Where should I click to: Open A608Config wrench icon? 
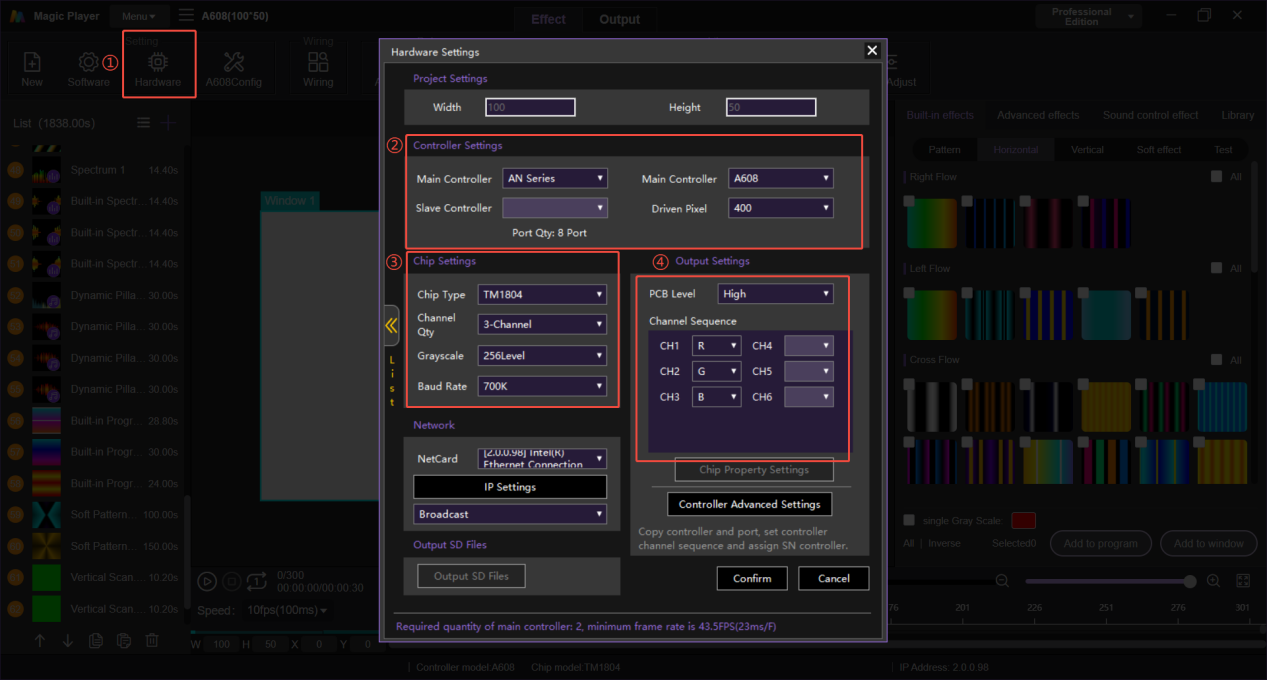[233, 62]
